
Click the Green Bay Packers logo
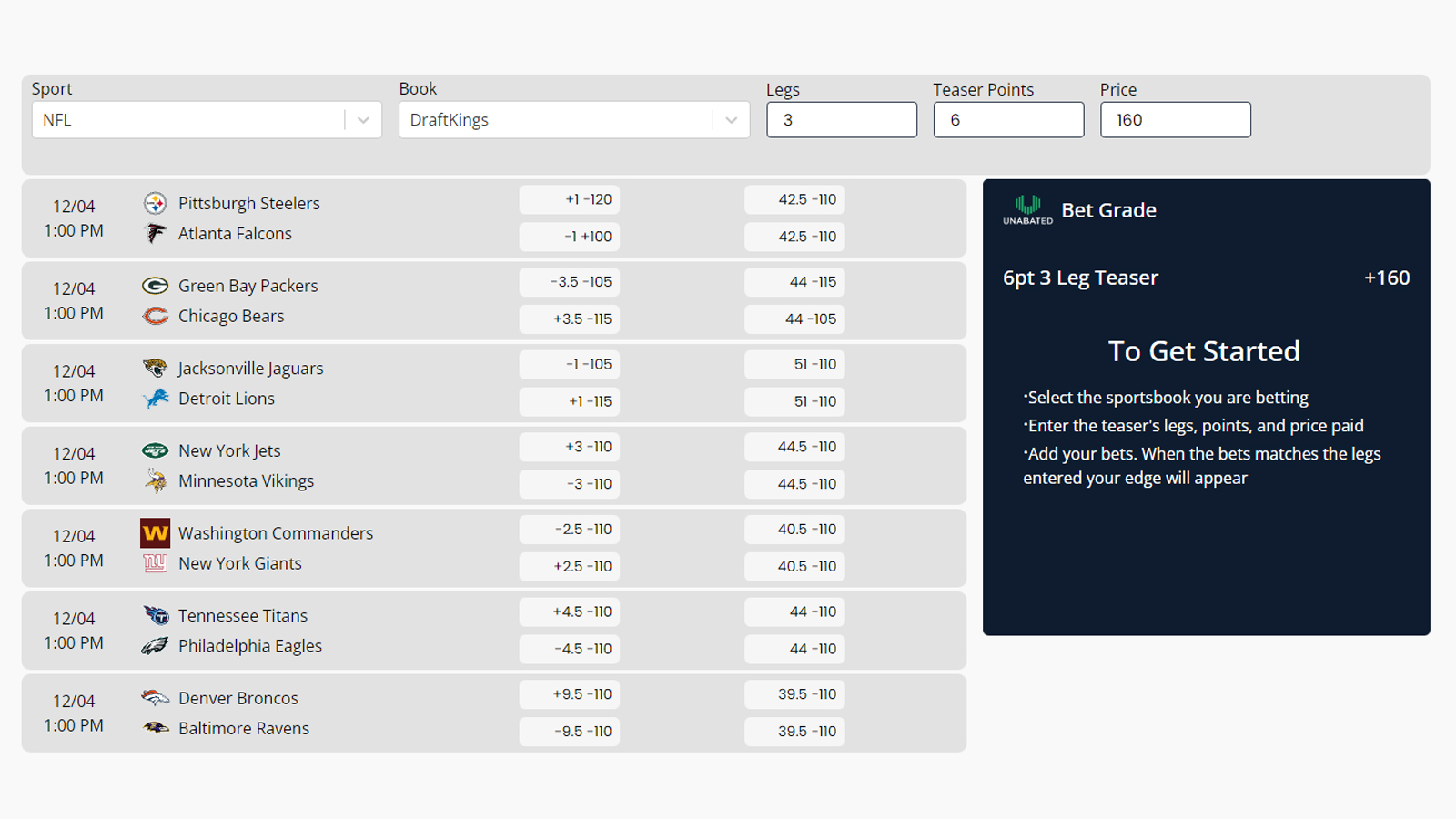[156, 285]
